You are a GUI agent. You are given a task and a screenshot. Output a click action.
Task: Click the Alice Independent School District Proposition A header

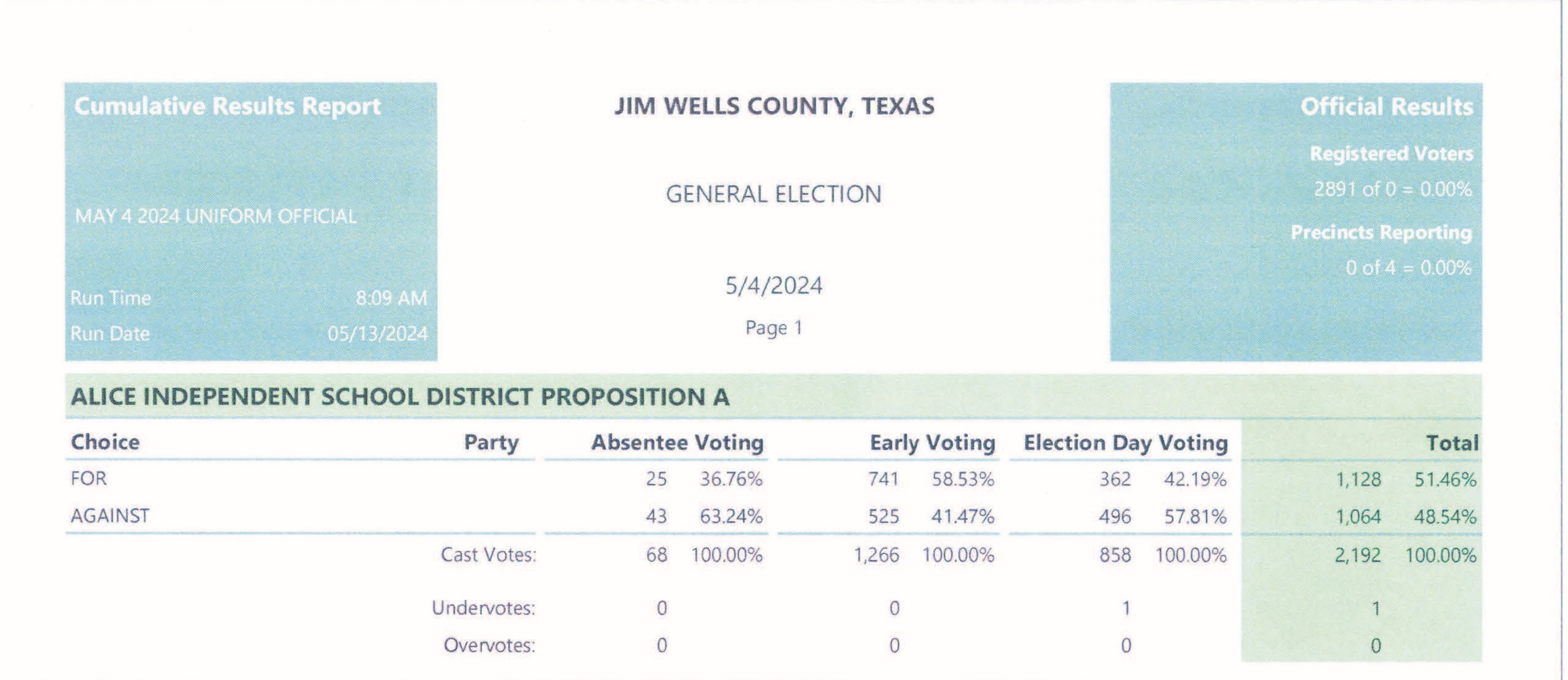pos(400,397)
